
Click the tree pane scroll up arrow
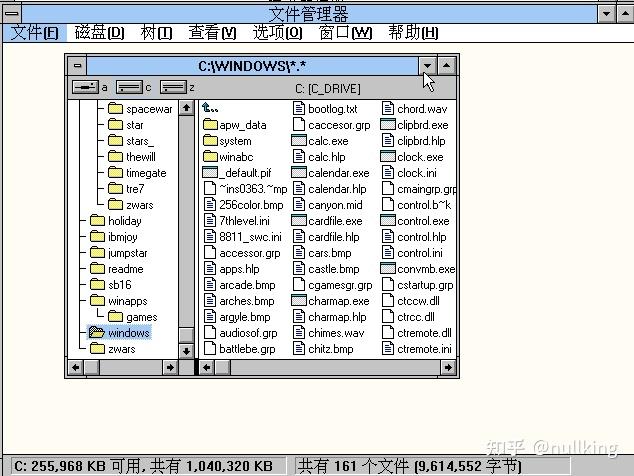[x=186, y=108]
